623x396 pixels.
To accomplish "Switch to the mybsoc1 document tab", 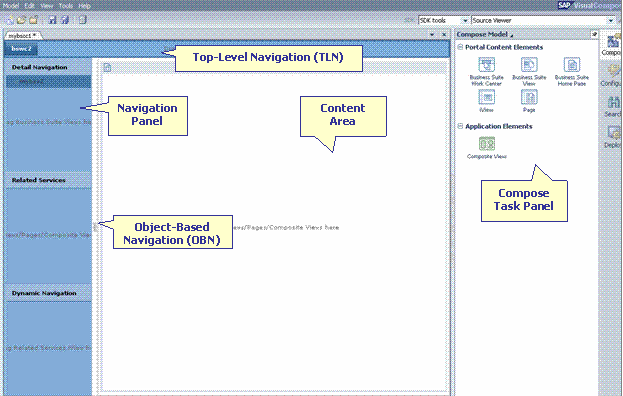I will [22, 35].
